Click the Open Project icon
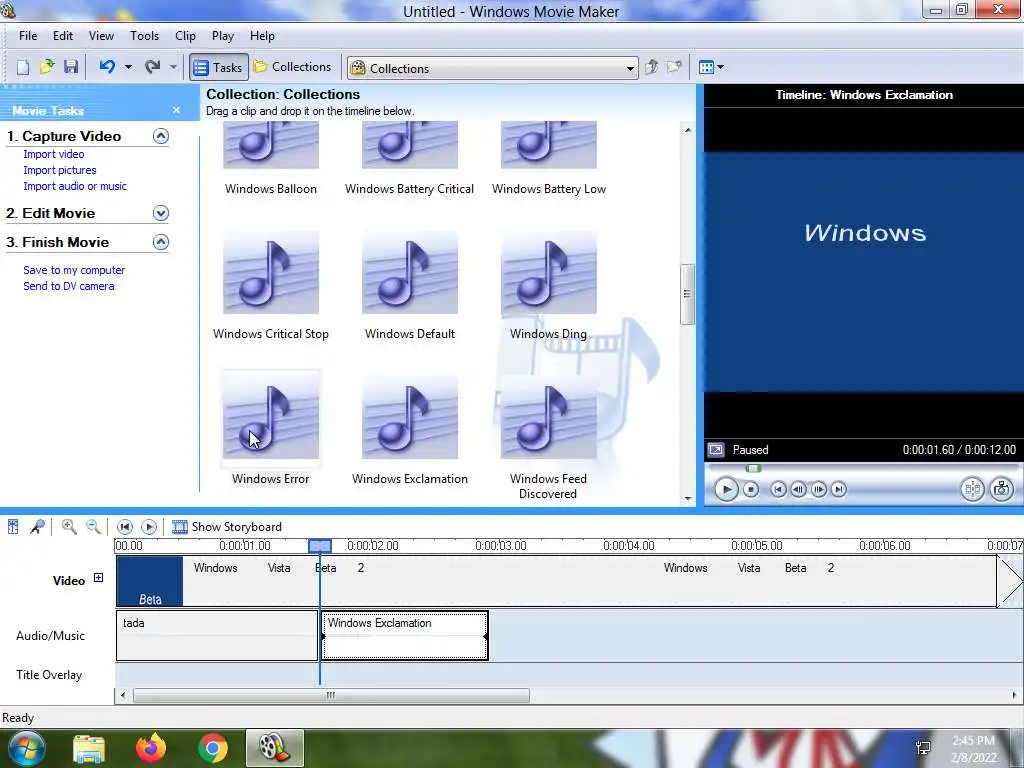The width and height of the screenshot is (1024, 768). point(47,67)
